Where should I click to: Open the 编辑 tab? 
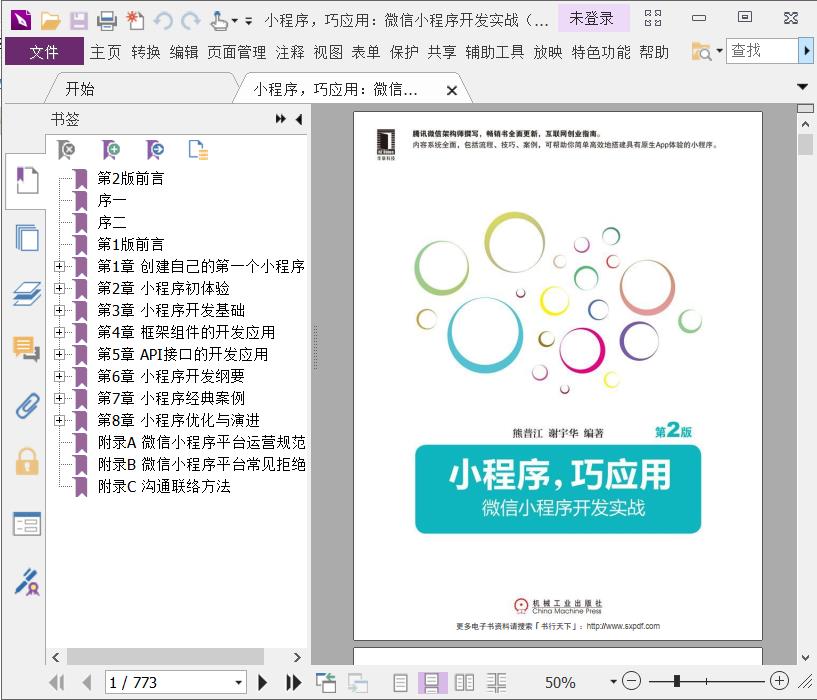tap(184, 52)
